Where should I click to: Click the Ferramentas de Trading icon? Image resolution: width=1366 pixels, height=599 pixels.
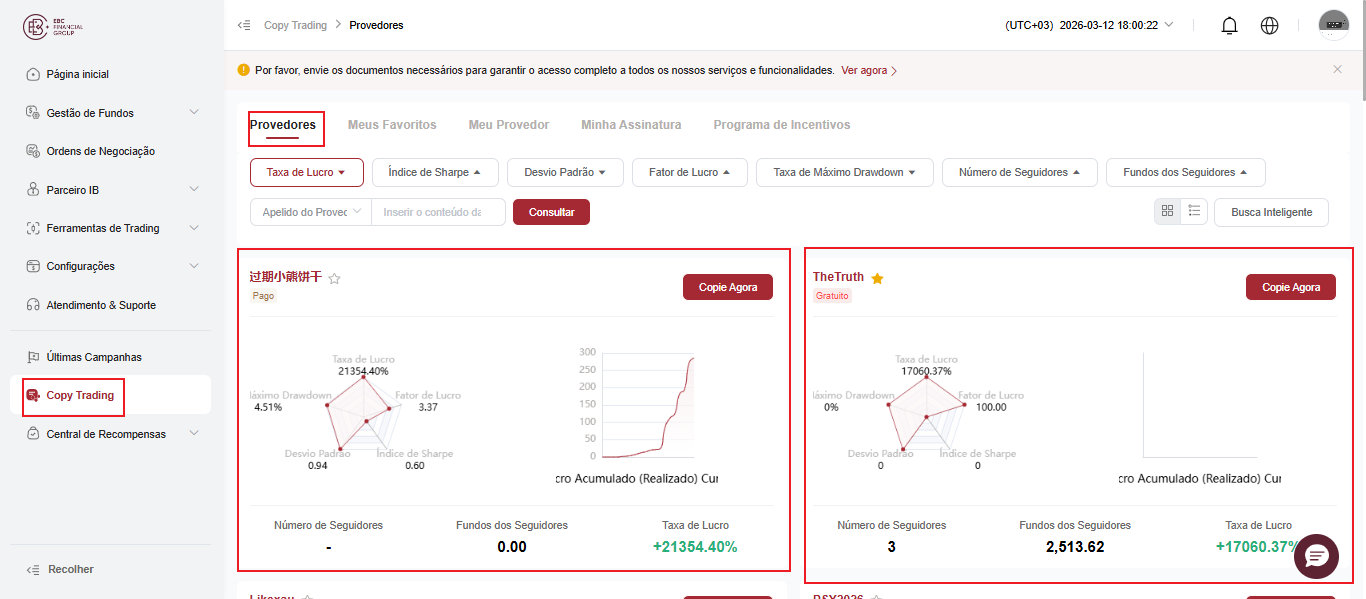pos(33,228)
